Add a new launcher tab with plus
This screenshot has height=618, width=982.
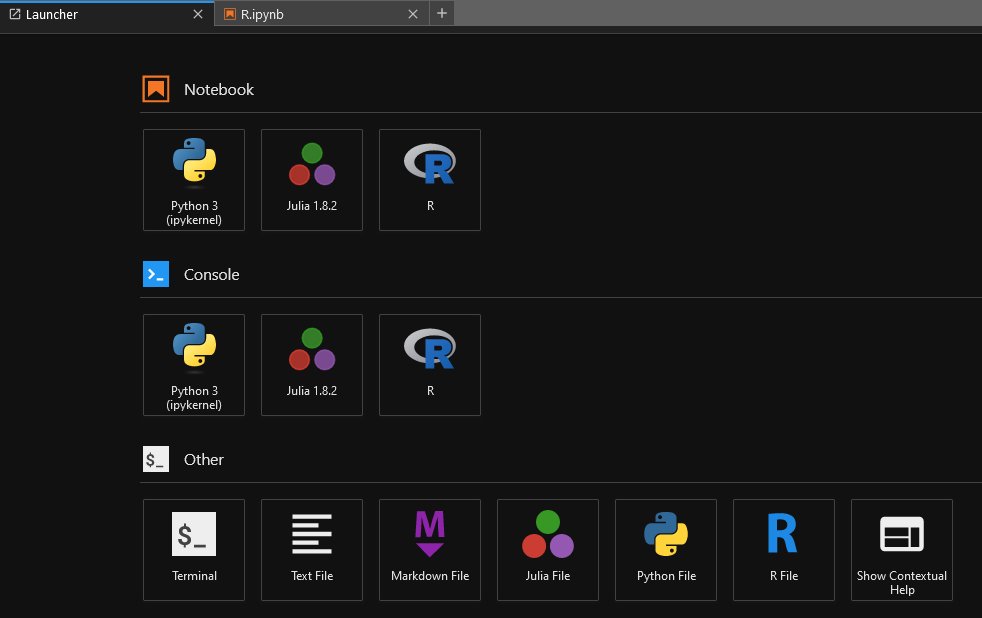tap(442, 13)
